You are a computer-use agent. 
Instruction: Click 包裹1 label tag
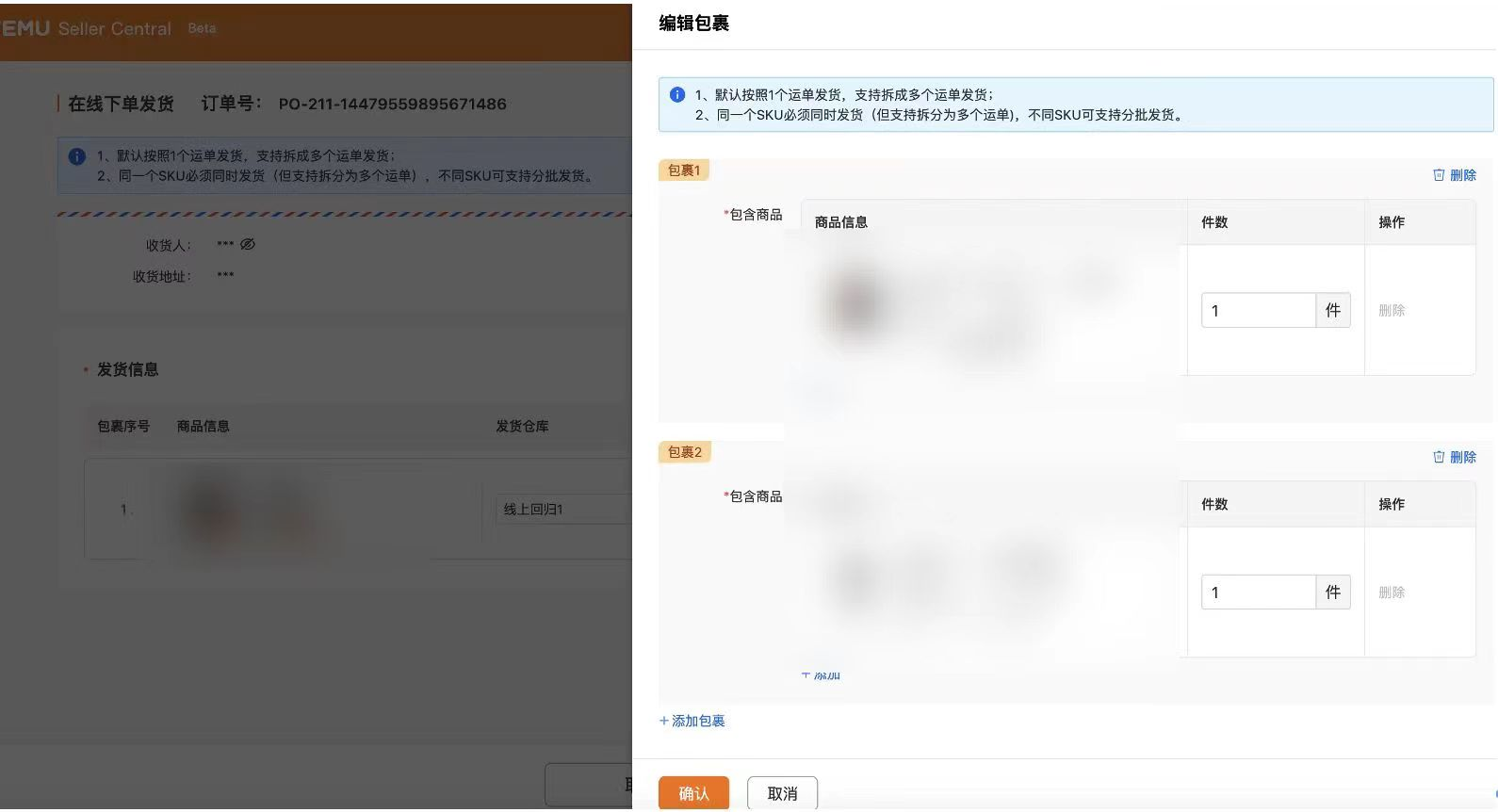coord(684,171)
